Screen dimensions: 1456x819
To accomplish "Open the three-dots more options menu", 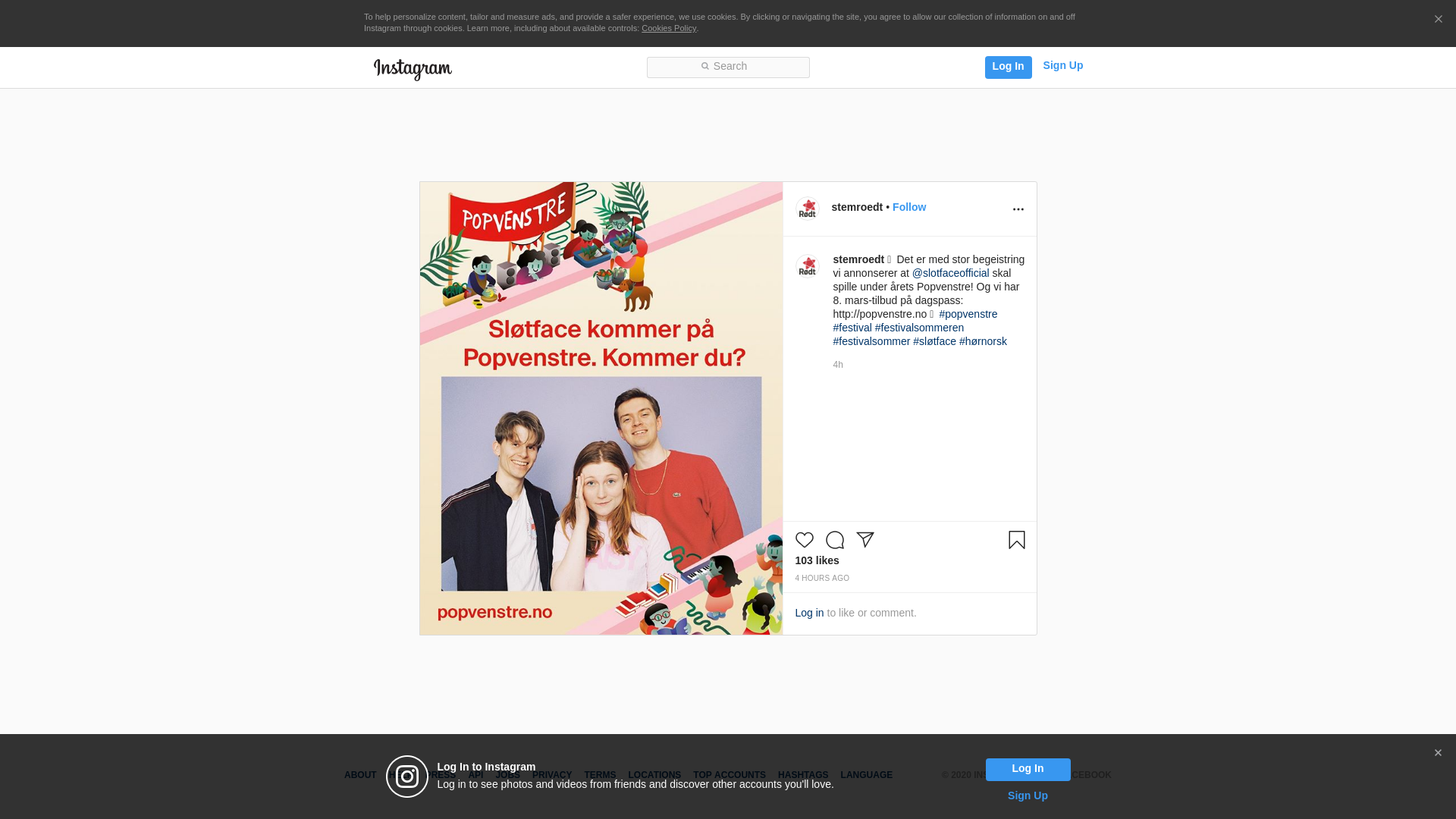I will (1018, 209).
